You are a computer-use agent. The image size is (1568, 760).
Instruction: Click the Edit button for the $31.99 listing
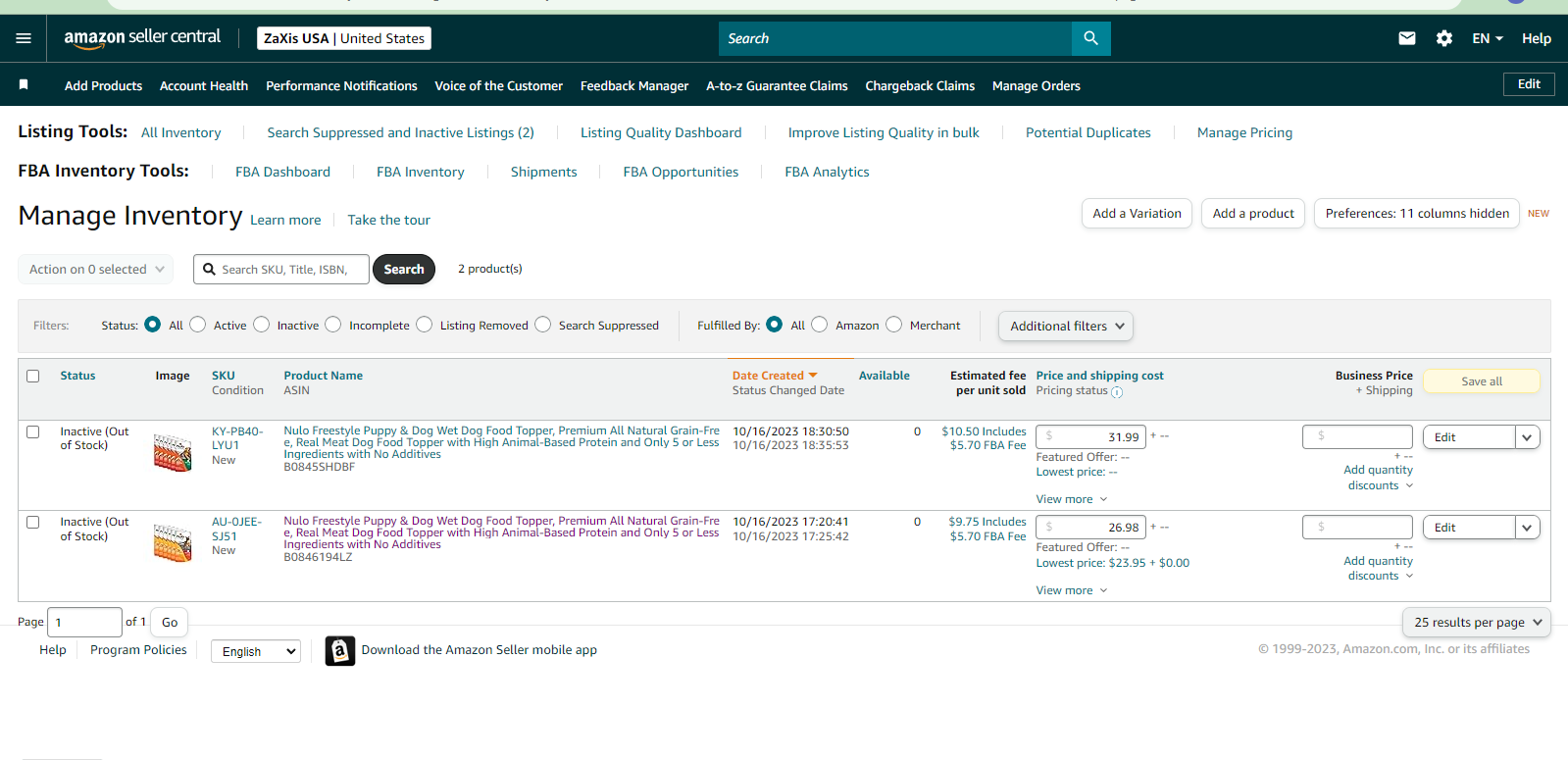point(1469,437)
